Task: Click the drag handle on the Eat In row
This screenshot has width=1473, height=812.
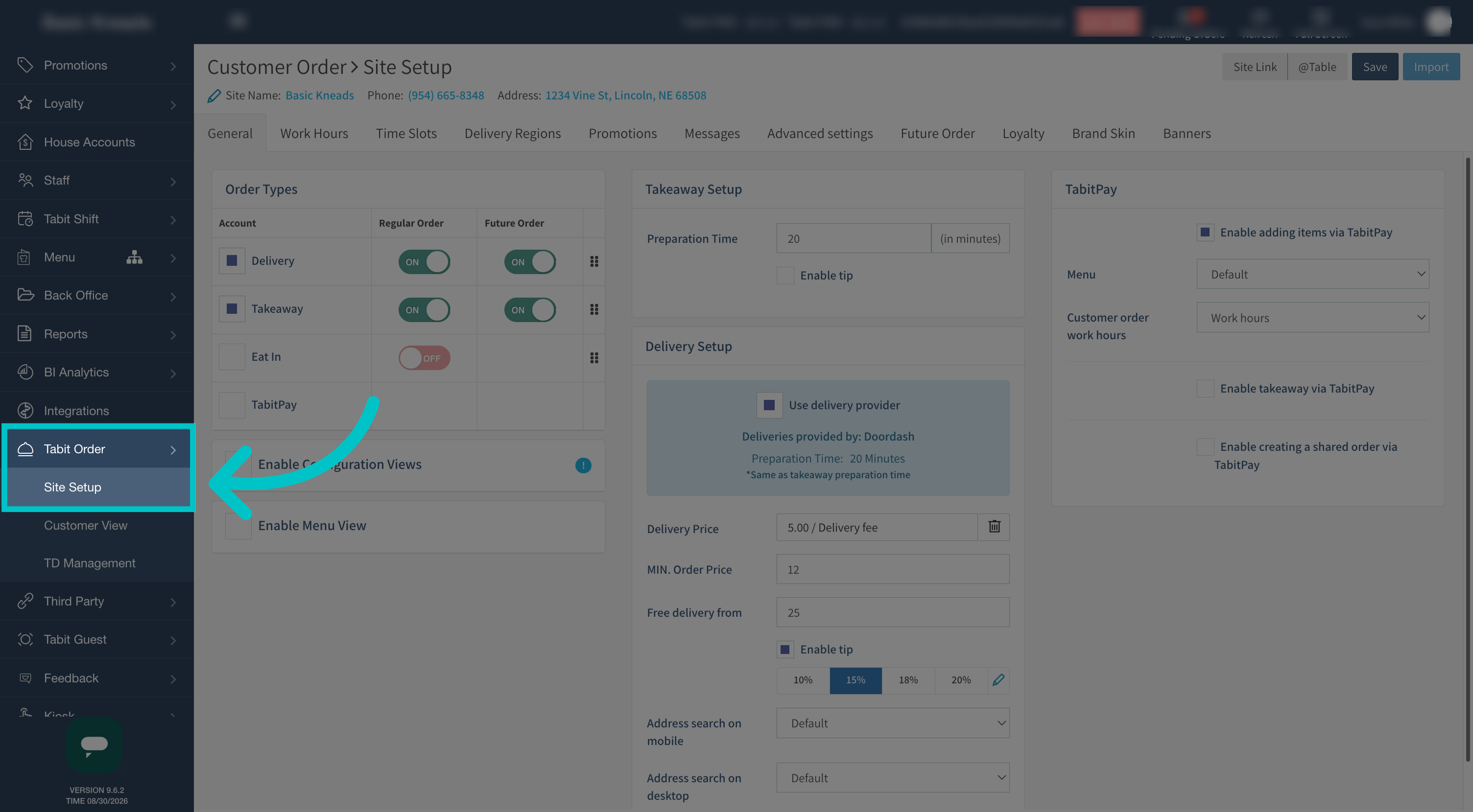Action: pos(594,357)
